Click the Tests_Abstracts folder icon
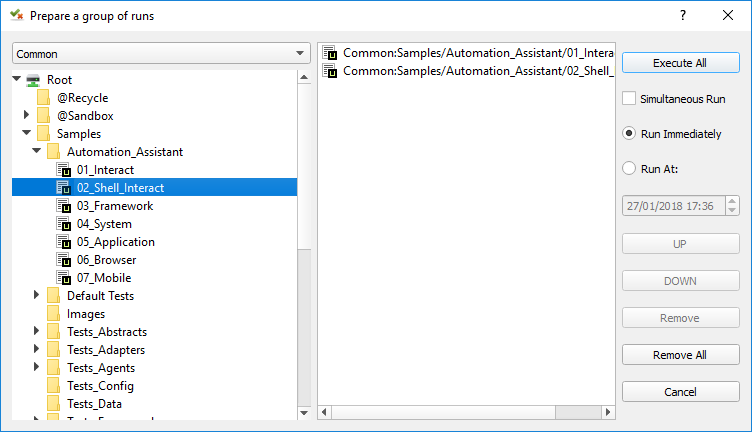 click(x=53, y=332)
